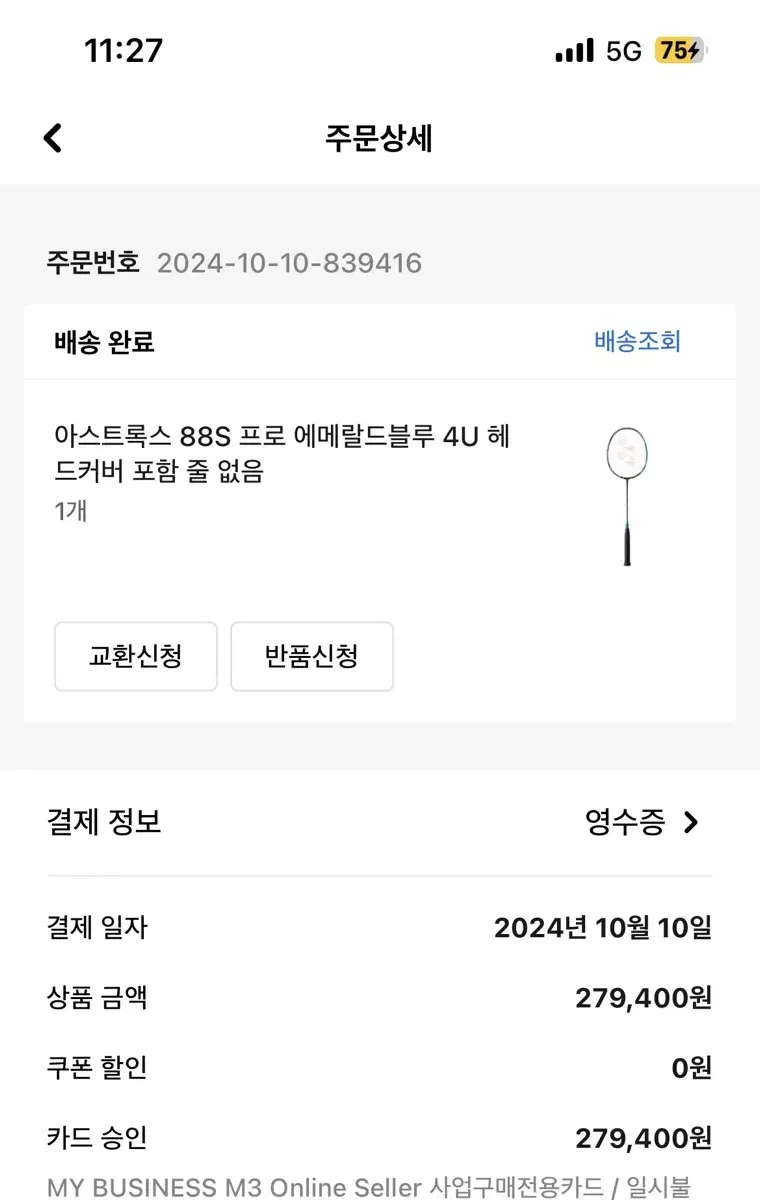Tap the 교환신청 exchange request button
This screenshot has width=760, height=1200.
(136, 657)
